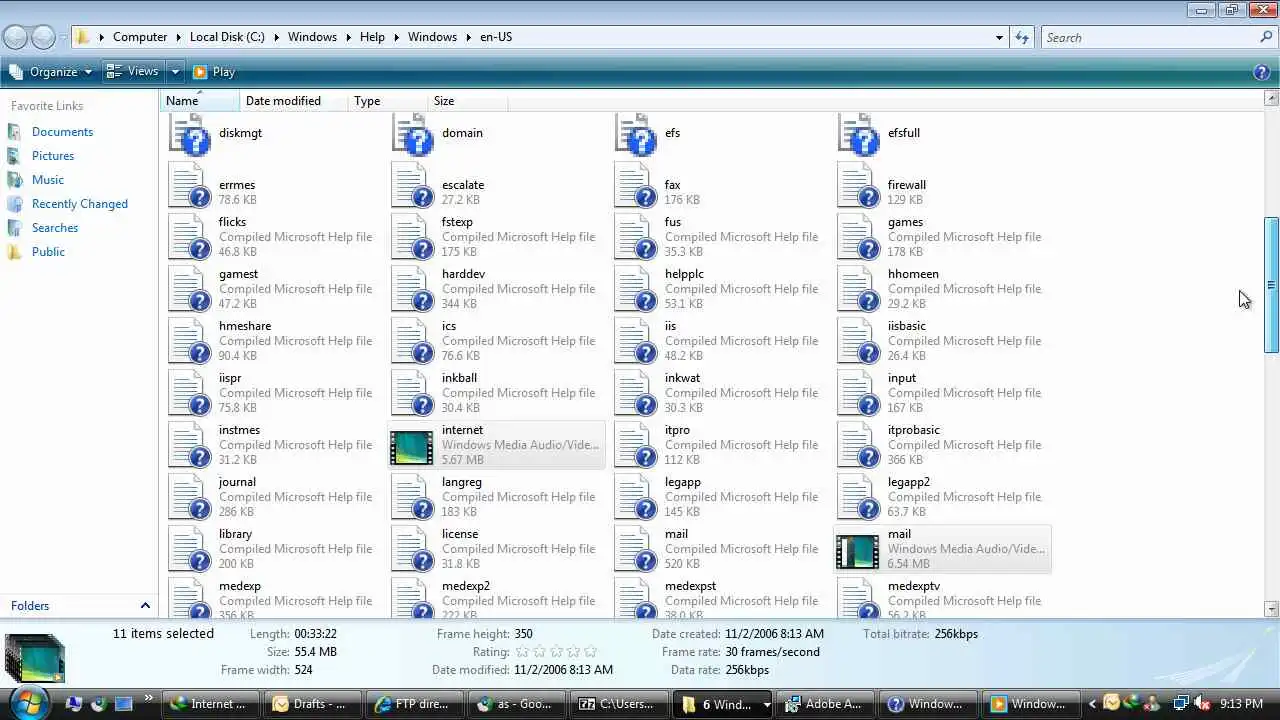Open the 6 Windows Explorer taskbar group
Image resolution: width=1280 pixels, height=720 pixels.
(x=725, y=704)
